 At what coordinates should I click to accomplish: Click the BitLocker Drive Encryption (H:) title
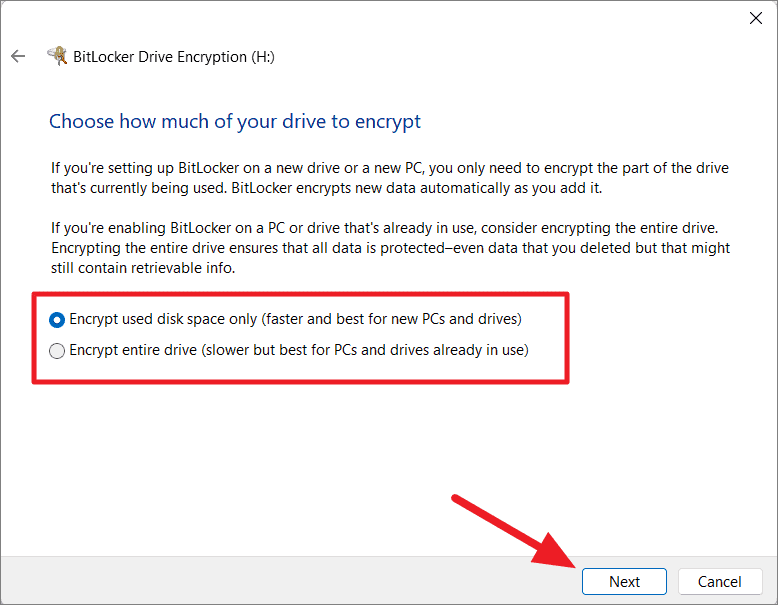point(174,57)
